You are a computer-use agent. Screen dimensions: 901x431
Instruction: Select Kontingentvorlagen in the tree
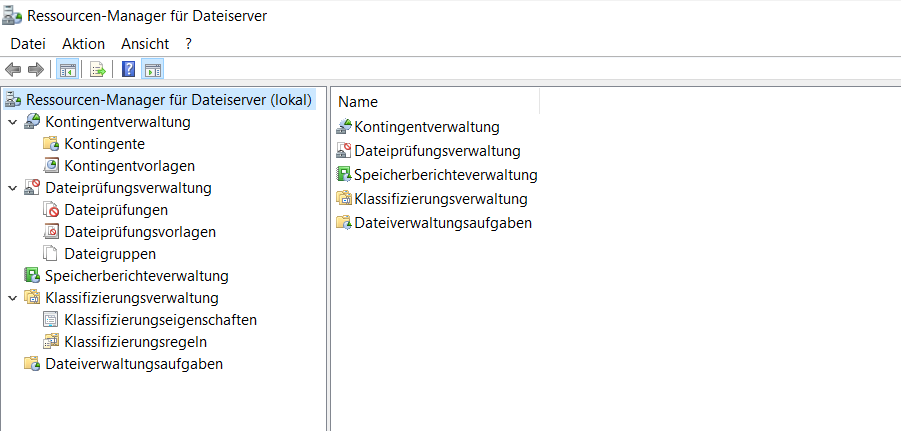(129, 166)
